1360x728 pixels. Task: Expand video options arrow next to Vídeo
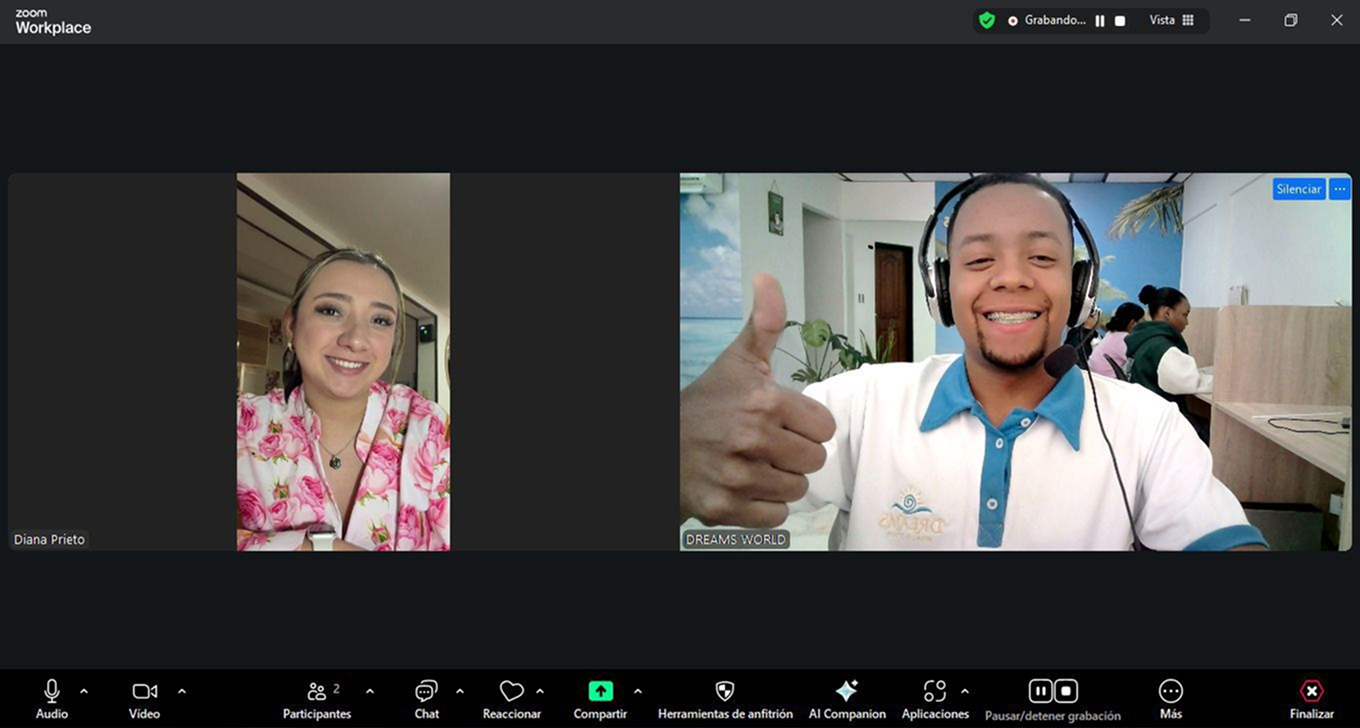point(182,691)
